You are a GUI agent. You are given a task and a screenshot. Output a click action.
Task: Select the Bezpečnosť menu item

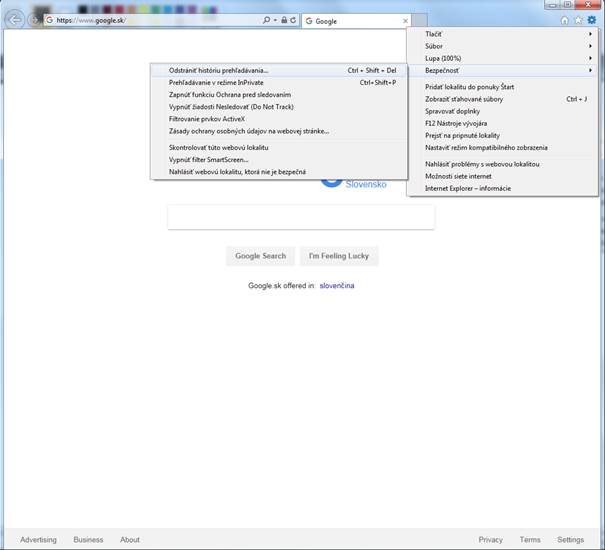502,70
